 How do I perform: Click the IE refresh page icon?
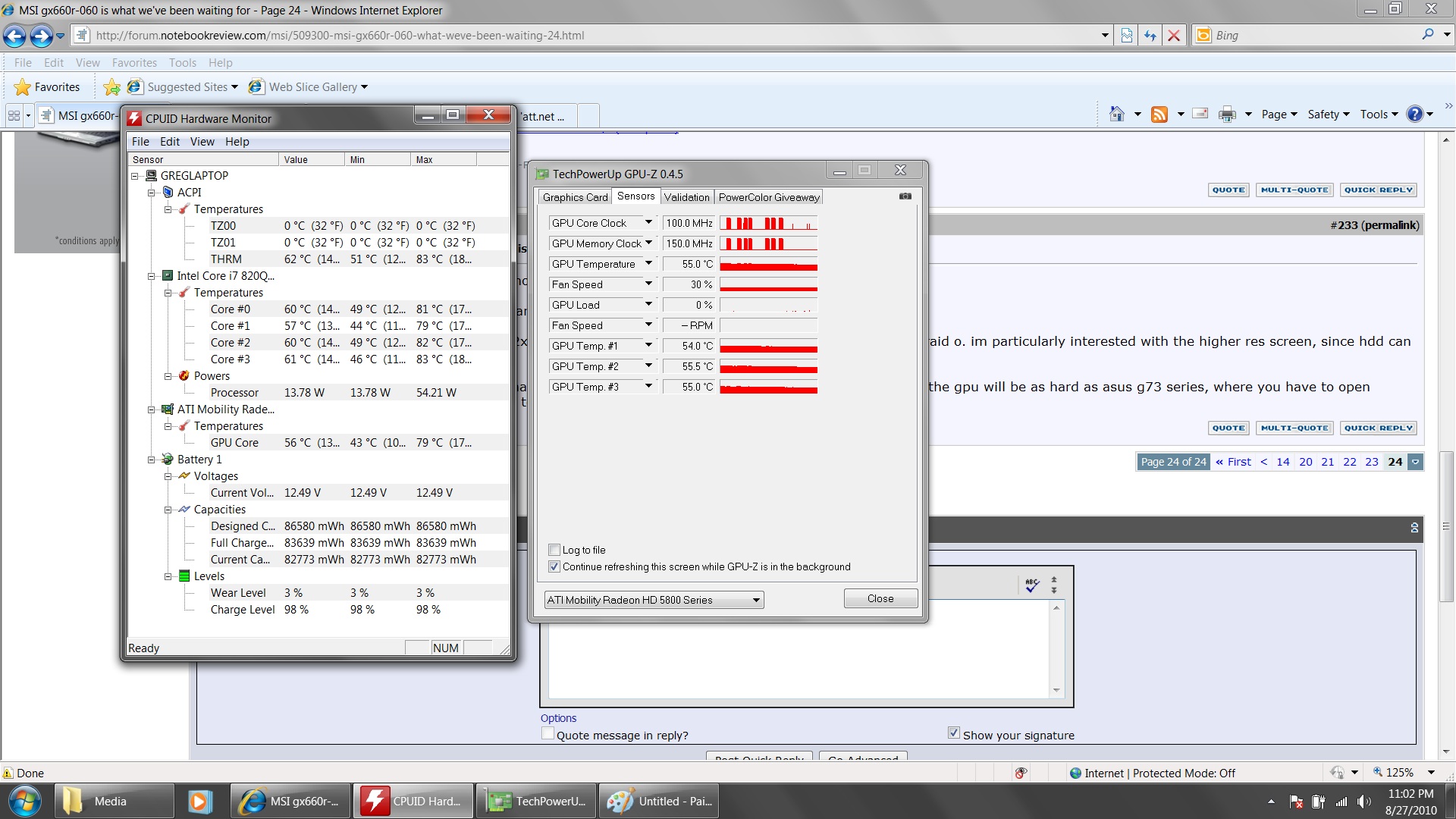pos(1150,36)
